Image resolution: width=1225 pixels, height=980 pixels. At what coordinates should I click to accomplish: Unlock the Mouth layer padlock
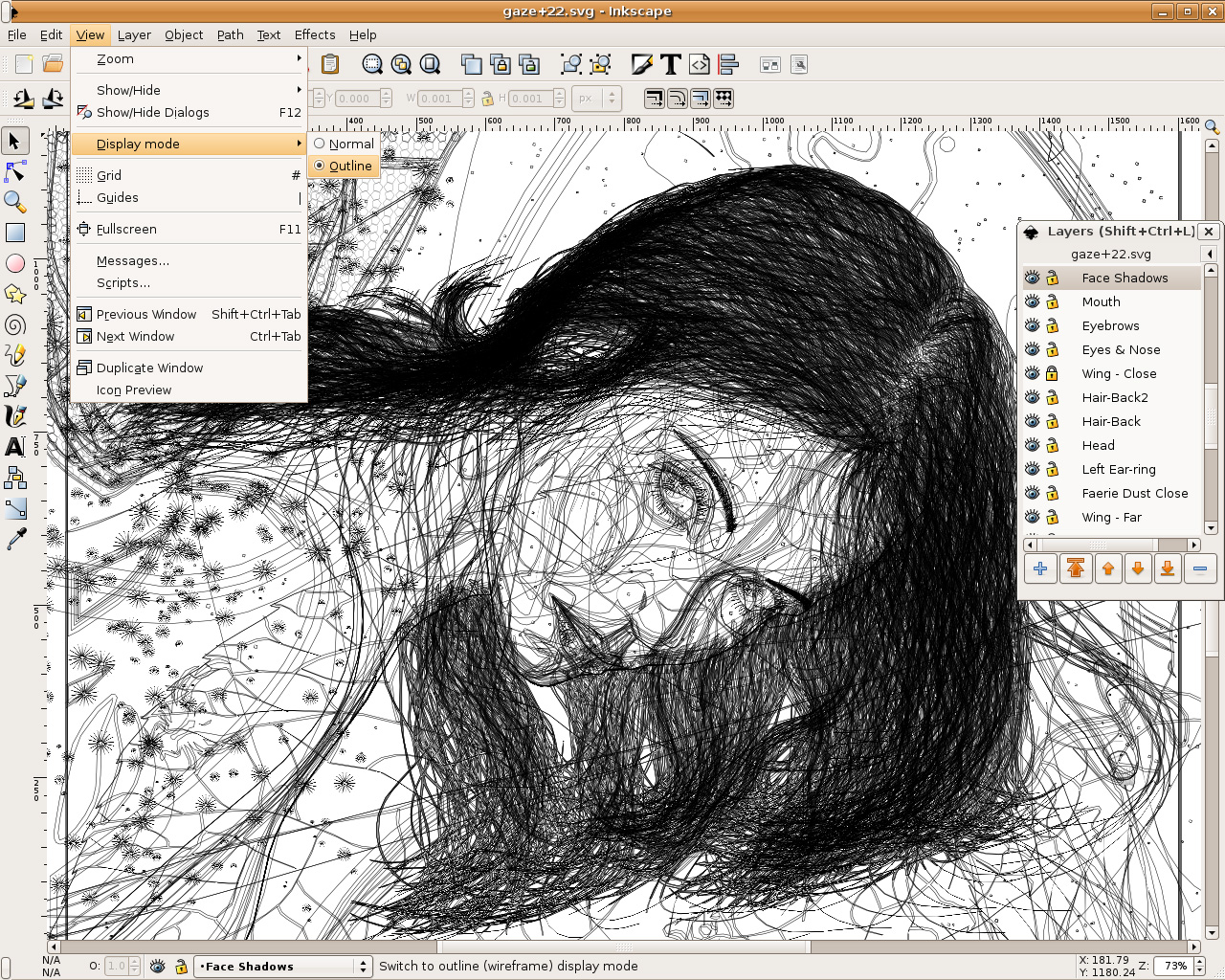coord(1053,301)
